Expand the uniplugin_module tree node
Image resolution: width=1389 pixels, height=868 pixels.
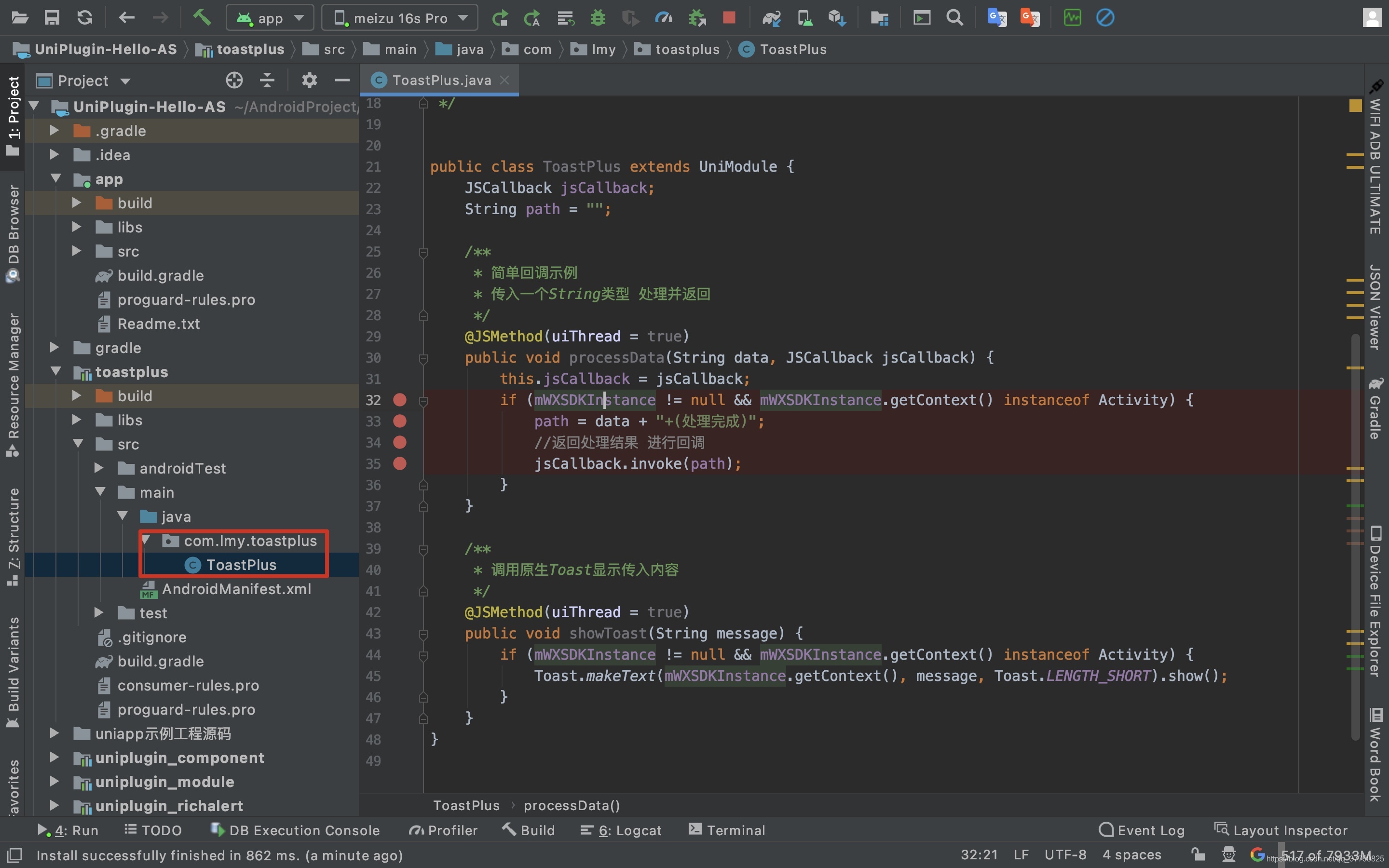pyautogui.click(x=54, y=781)
